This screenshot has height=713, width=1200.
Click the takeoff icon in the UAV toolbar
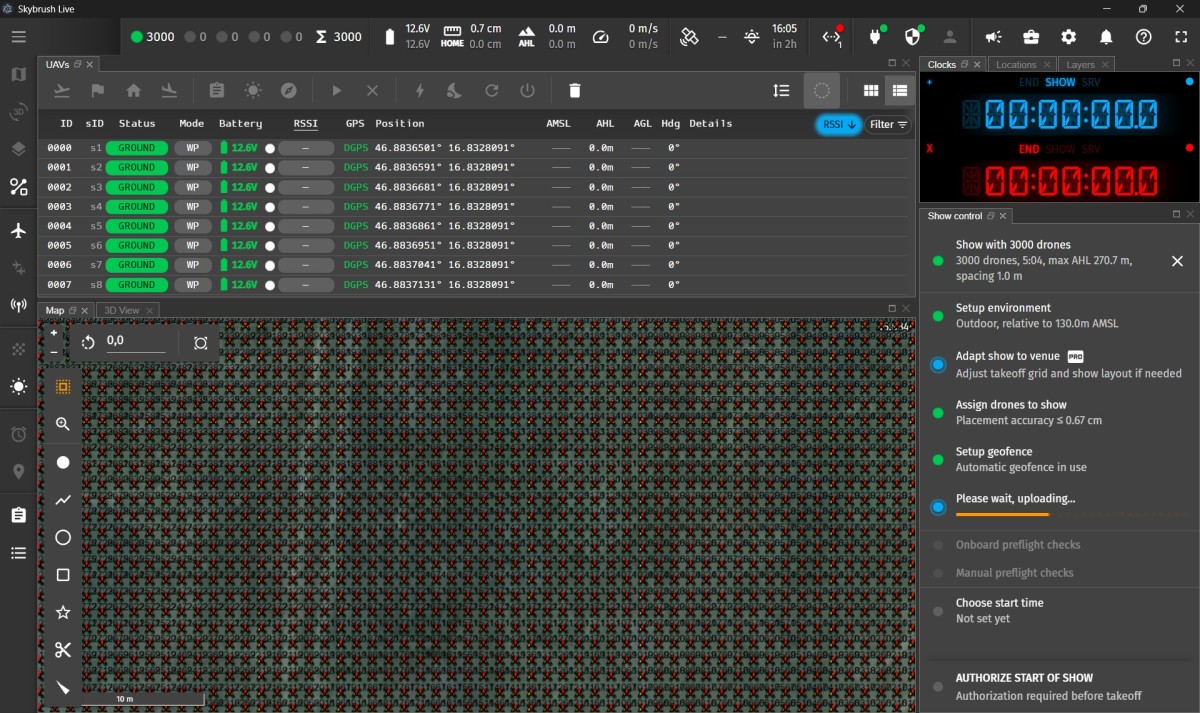click(x=61, y=90)
